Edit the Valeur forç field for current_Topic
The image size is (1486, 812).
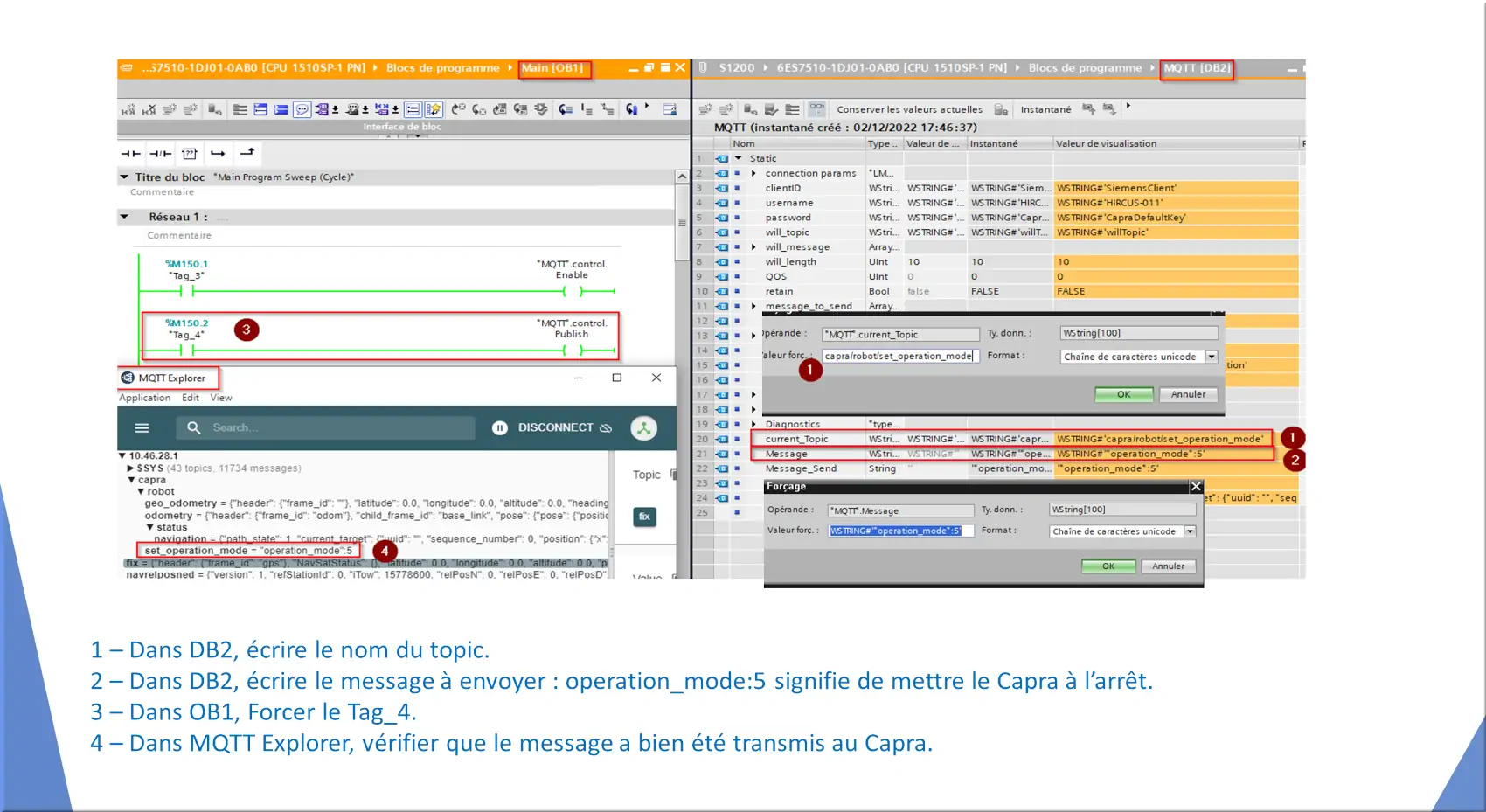coord(899,356)
